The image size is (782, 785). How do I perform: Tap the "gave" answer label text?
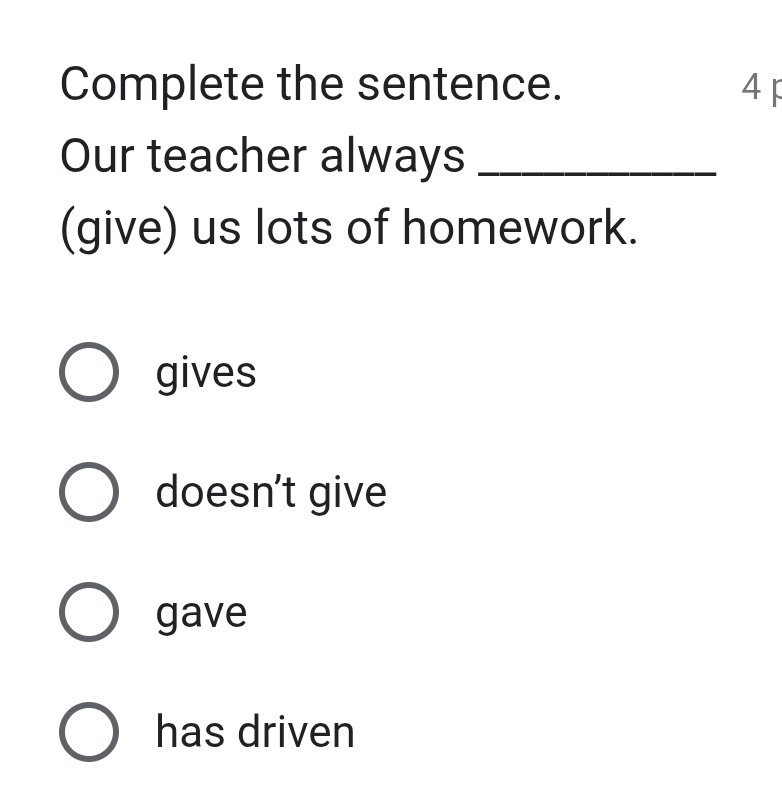(201, 612)
